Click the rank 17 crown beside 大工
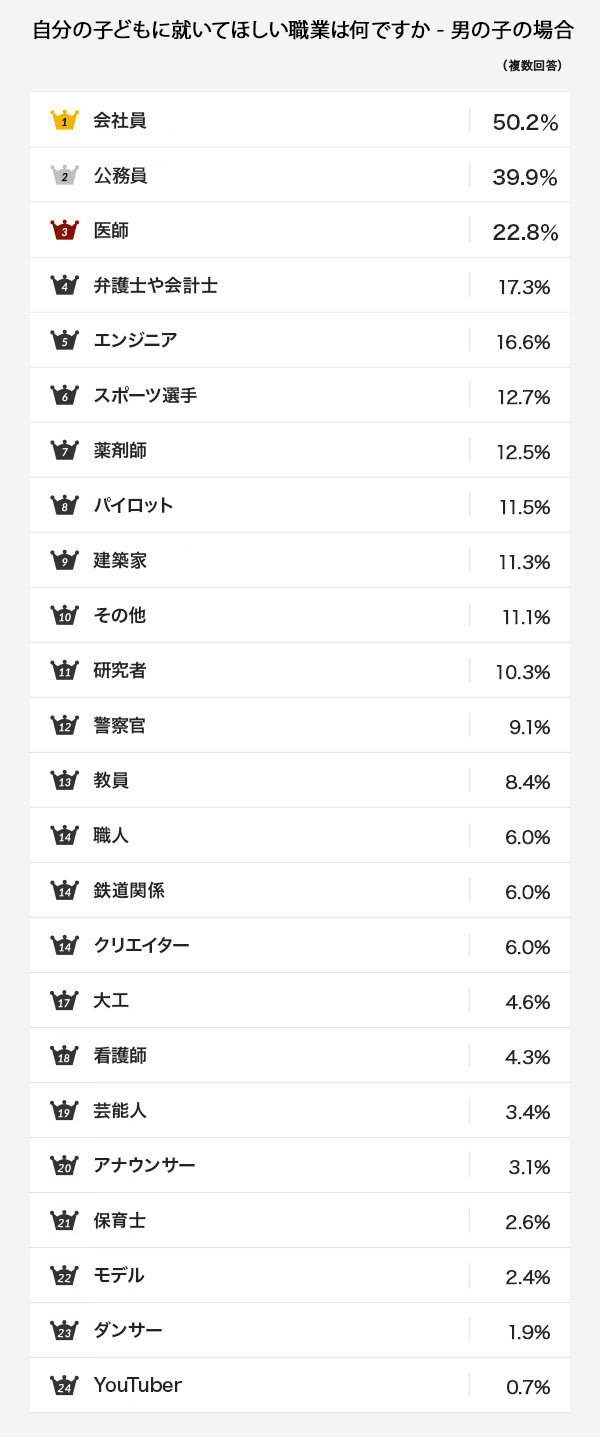Screen dimensions: 600x1437 coord(64,1000)
